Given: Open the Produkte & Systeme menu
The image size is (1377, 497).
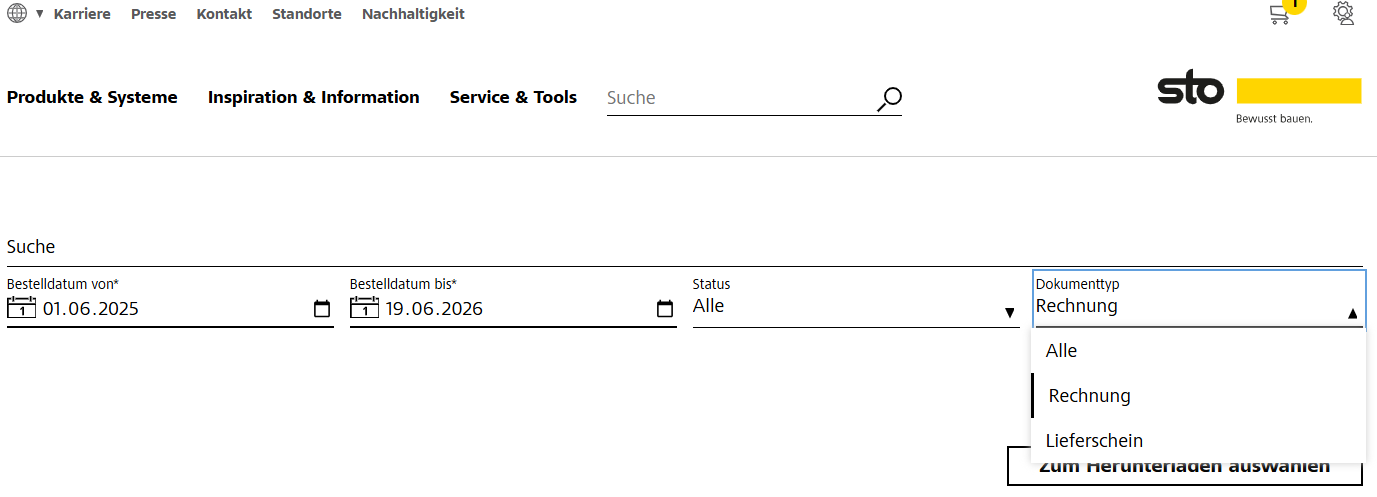Looking at the screenshot, I should pyautogui.click(x=92, y=97).
